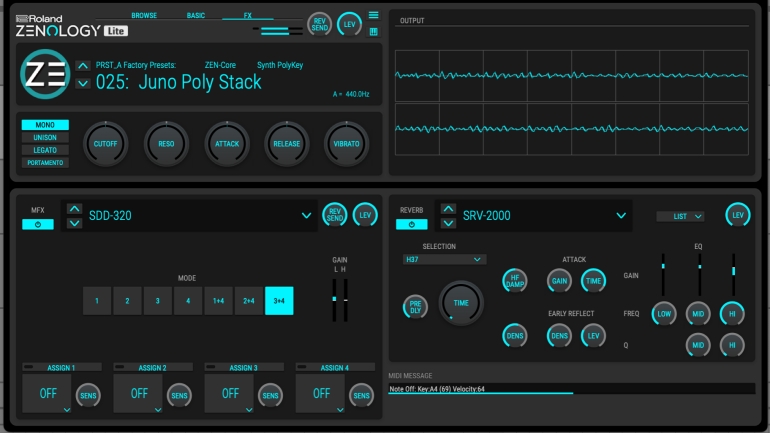The width and height of the screenshot is (770, 433).
Task: Click the large reverb TIME knob
Action: pyautogui.click(x=461, y=303)
